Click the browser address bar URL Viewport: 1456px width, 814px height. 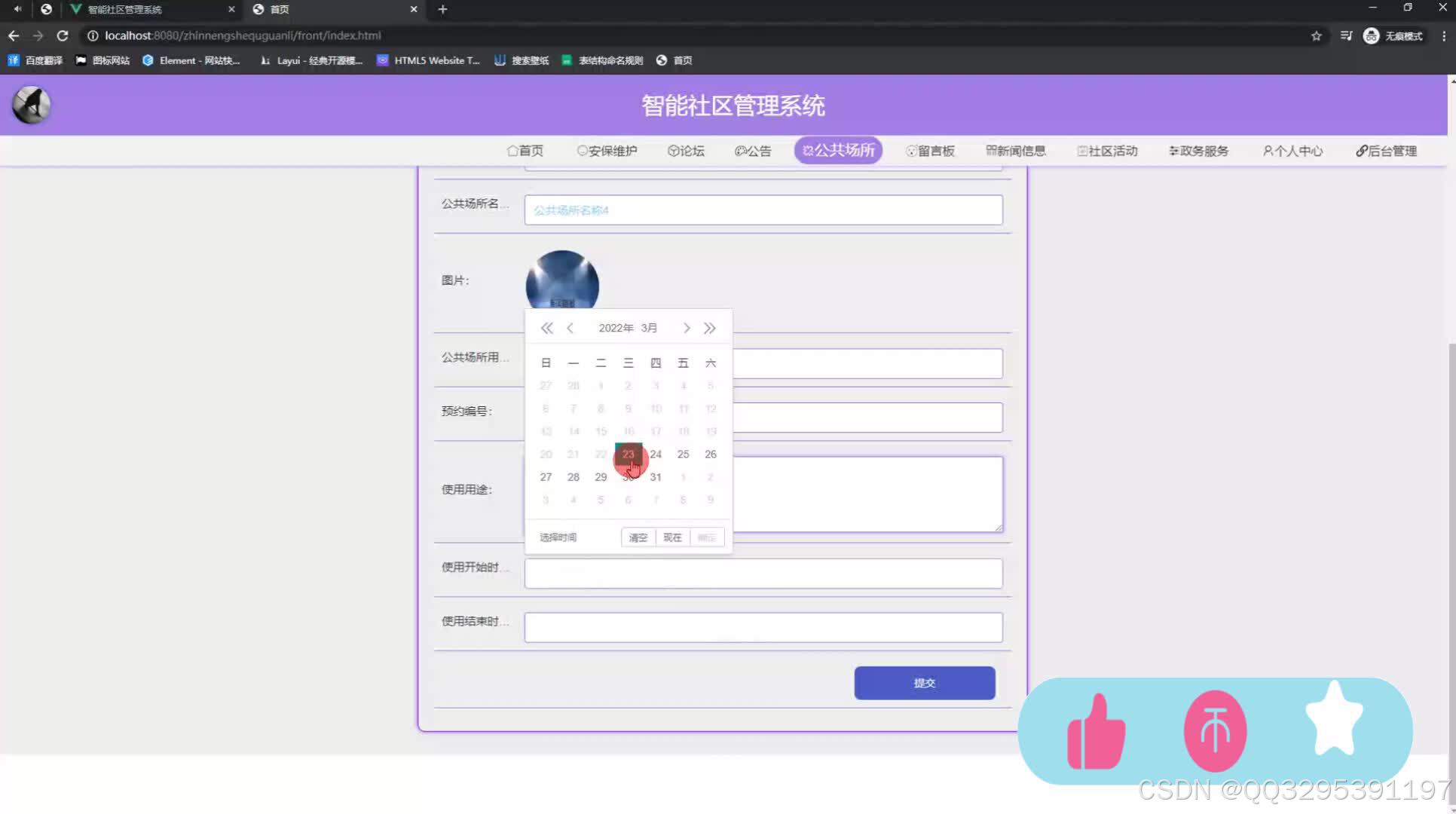[243, 35]
